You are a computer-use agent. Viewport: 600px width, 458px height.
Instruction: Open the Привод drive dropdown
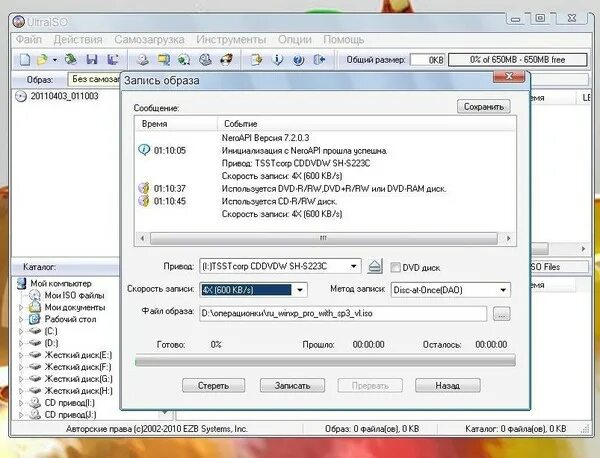354,266
